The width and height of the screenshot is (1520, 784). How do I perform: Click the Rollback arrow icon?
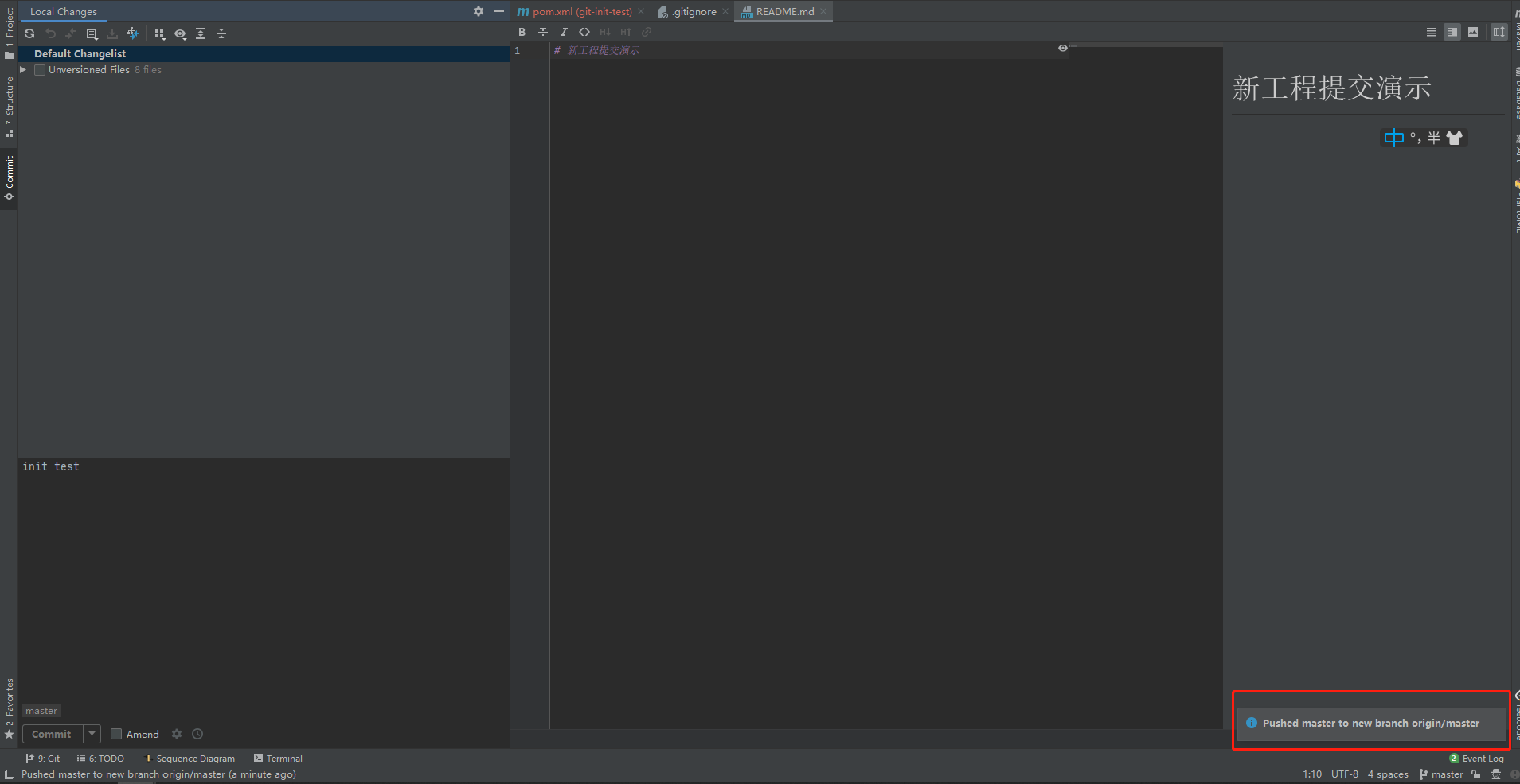coord(50,33)
